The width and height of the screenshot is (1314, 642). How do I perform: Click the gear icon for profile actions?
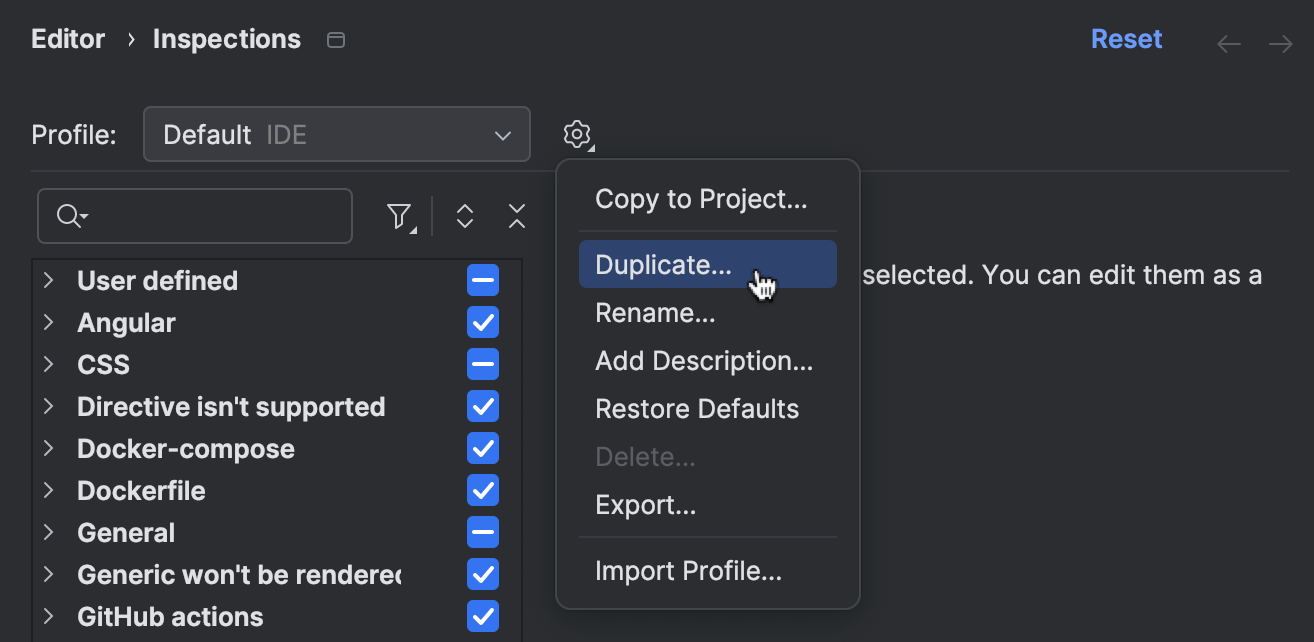577,134
